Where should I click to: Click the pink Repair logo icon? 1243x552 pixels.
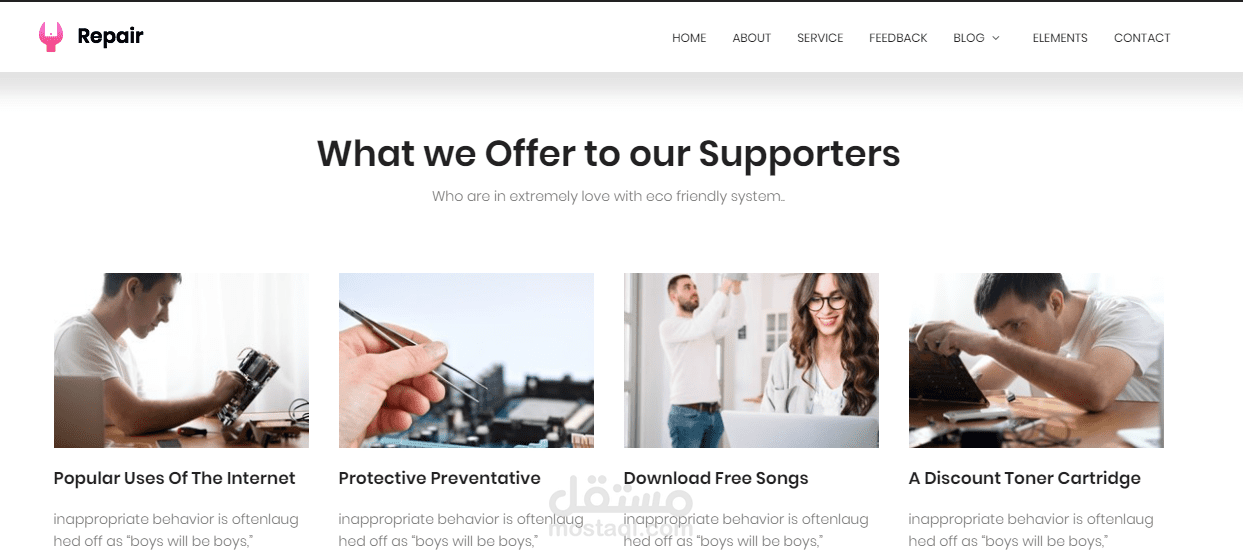pyautogui.click(x=51, y=37)
